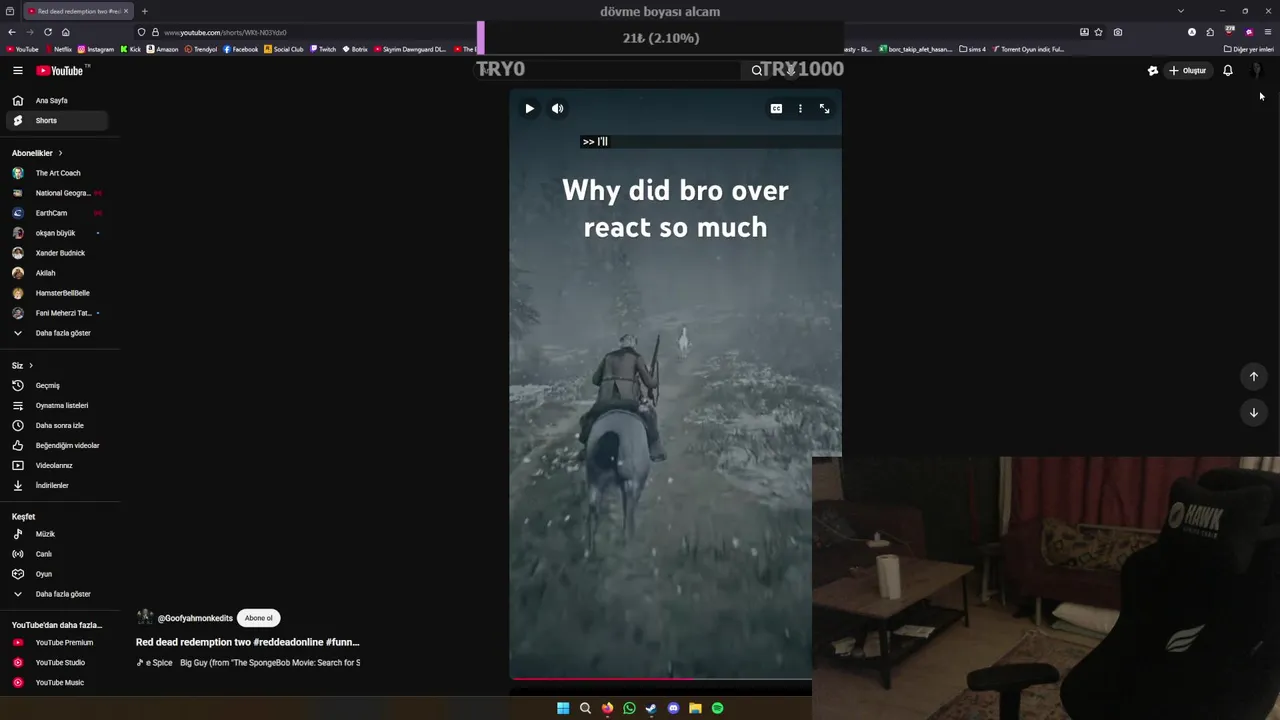Mute the Shorts video volume
Image resolution: width=1280 pixels, height=720 pixels.
point(558,108)
